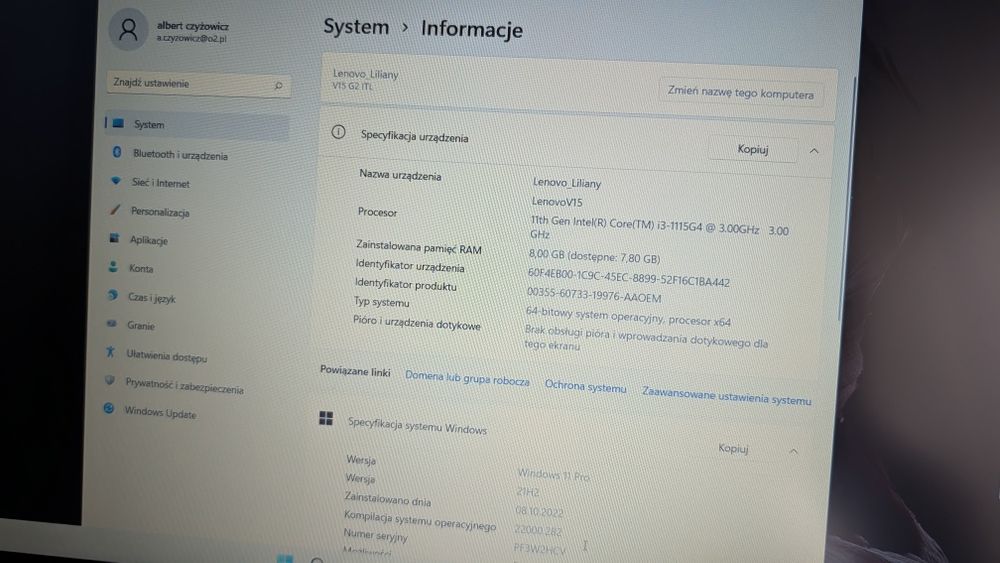Click the processor value i3-1115G4
Viewport: 1000px width, 563px height.
(x=659, y=228)
